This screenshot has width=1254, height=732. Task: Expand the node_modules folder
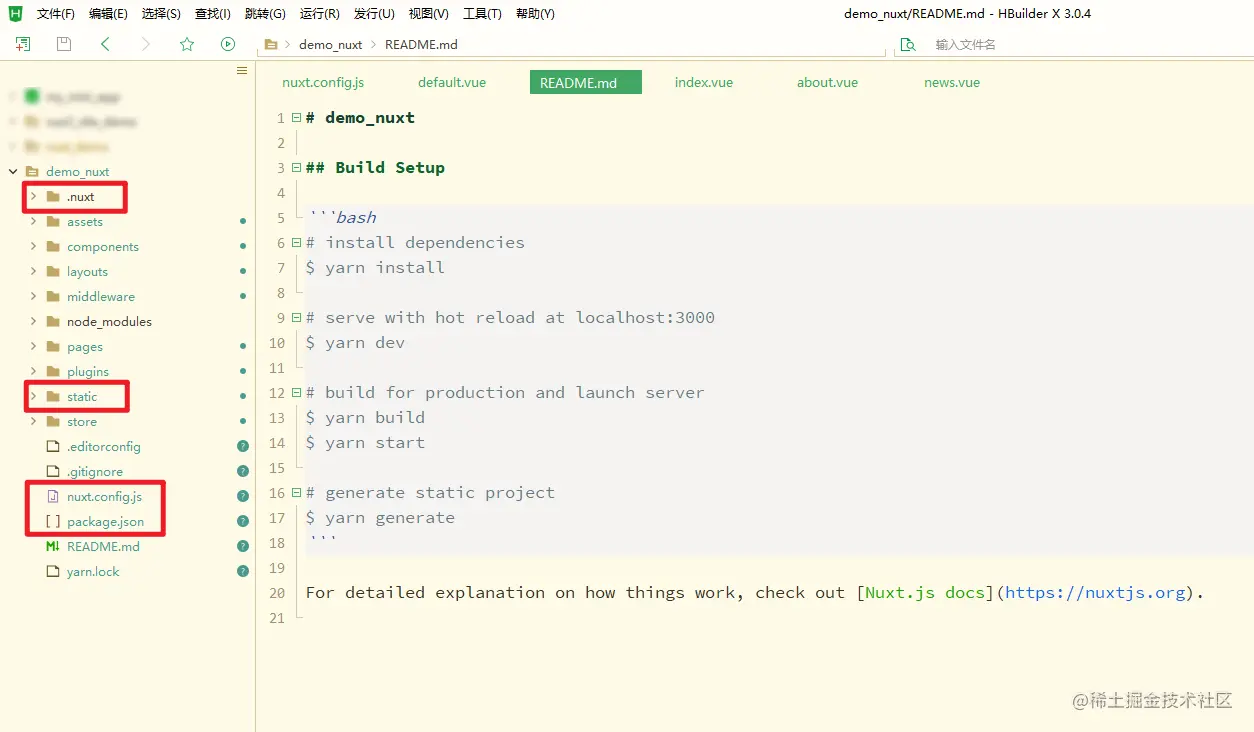click(33, 322)
